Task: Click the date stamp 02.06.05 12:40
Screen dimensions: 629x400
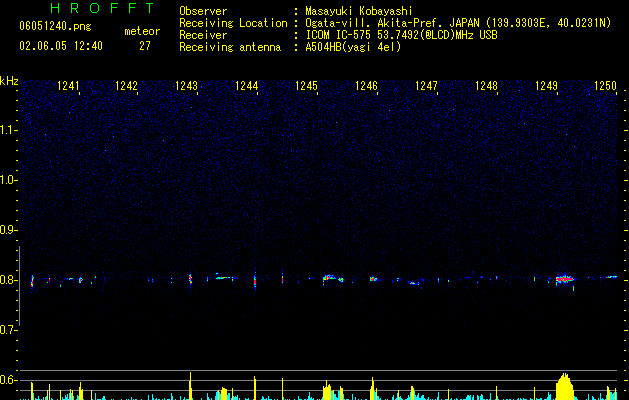Action: (61, 46)
